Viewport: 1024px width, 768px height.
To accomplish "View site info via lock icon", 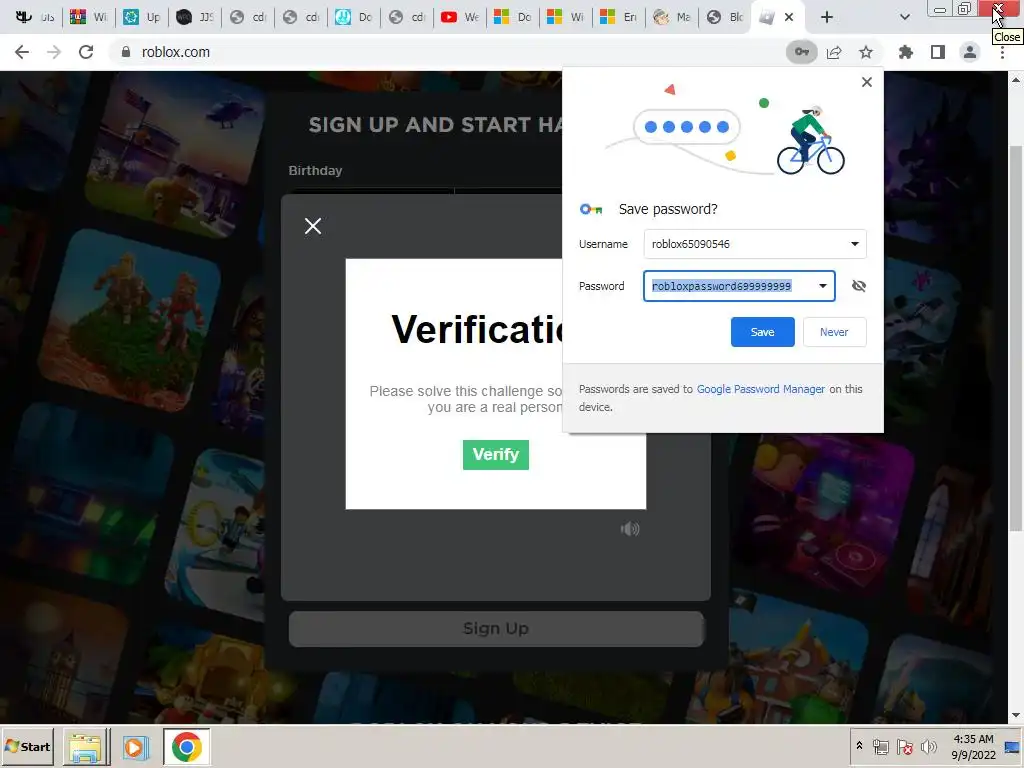I will coord(125,52).
